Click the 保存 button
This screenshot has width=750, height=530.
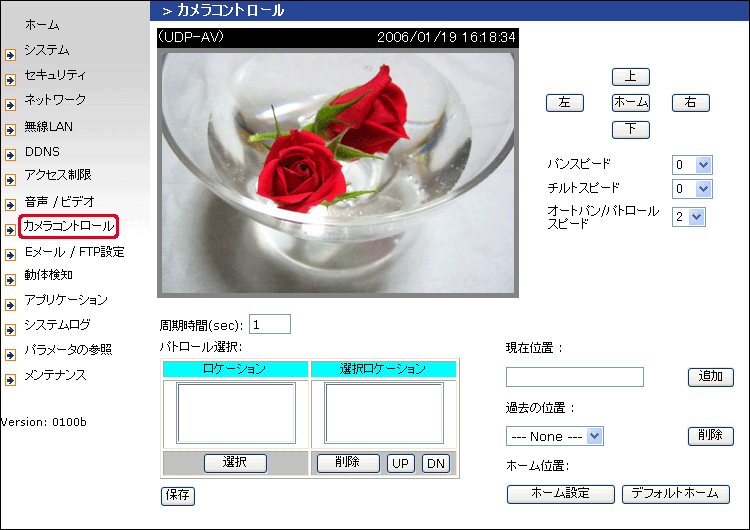point(177,496)
